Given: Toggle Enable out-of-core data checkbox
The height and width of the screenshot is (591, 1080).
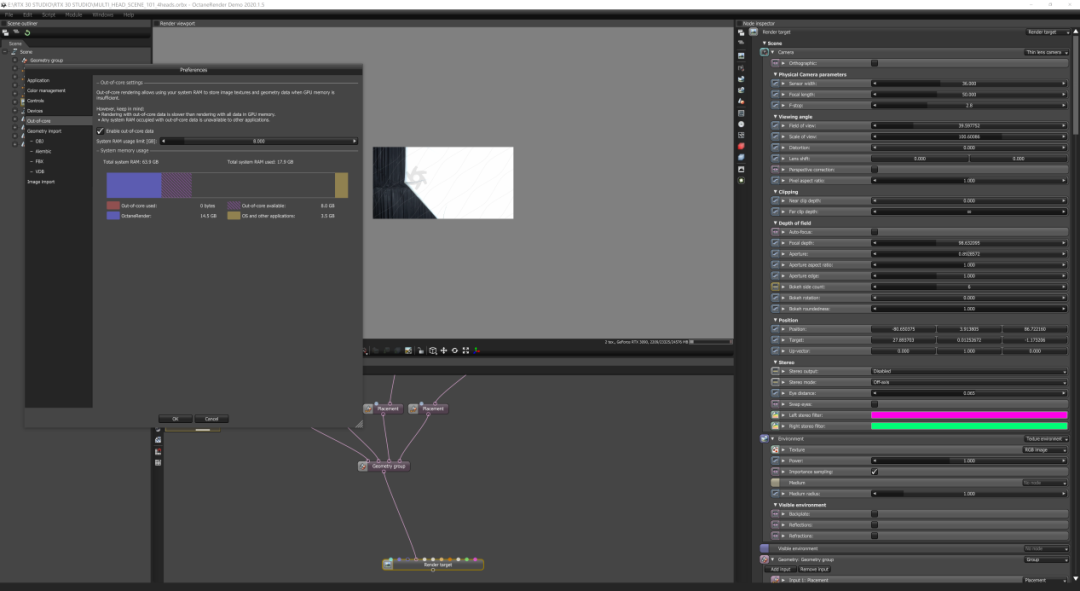Looking at the screenshot, I should pos(100,131).
